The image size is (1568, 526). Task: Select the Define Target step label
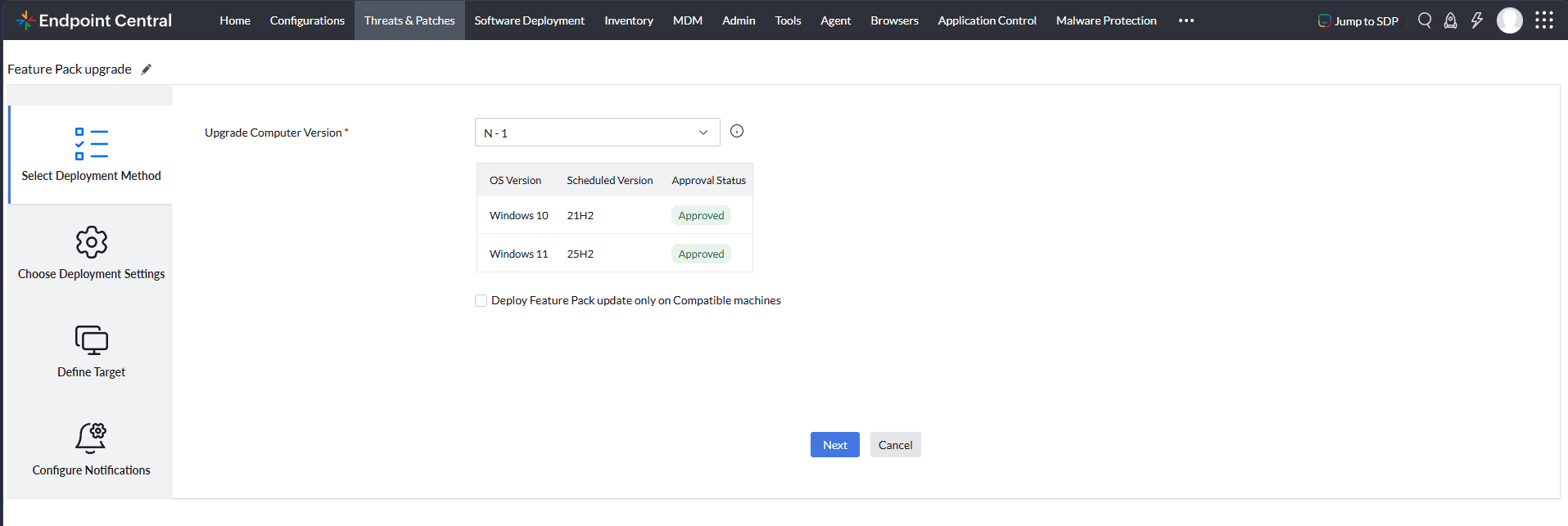point(92,372)
